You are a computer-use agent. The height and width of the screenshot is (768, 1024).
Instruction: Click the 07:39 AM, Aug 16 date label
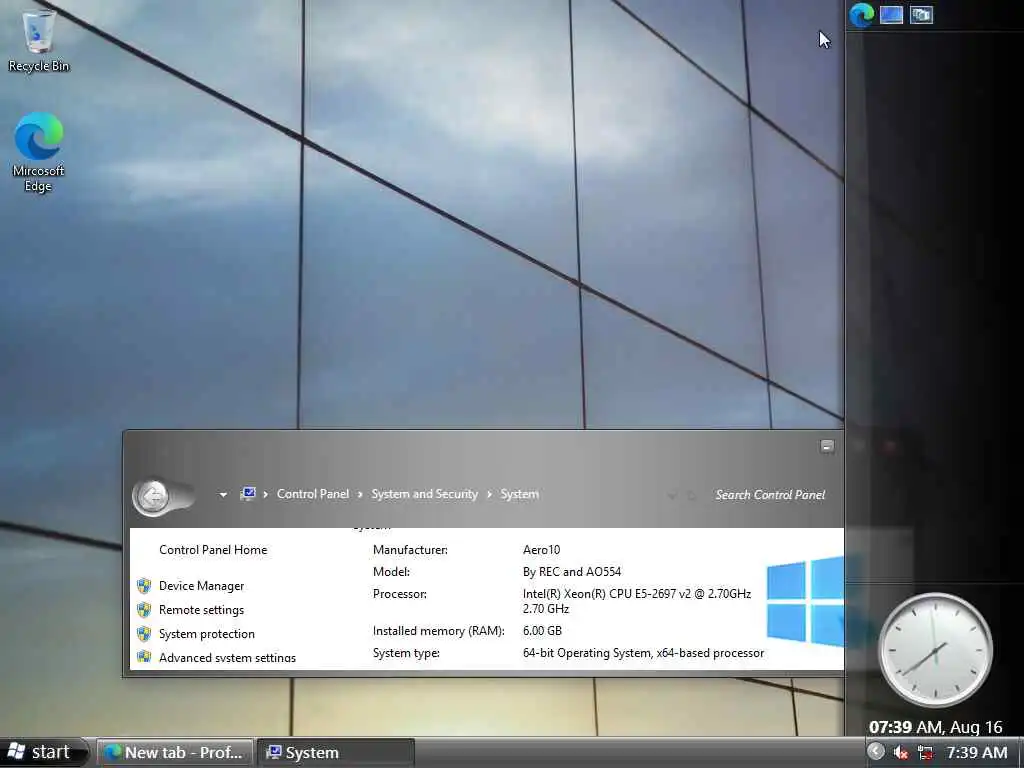[x=935, y=727]
